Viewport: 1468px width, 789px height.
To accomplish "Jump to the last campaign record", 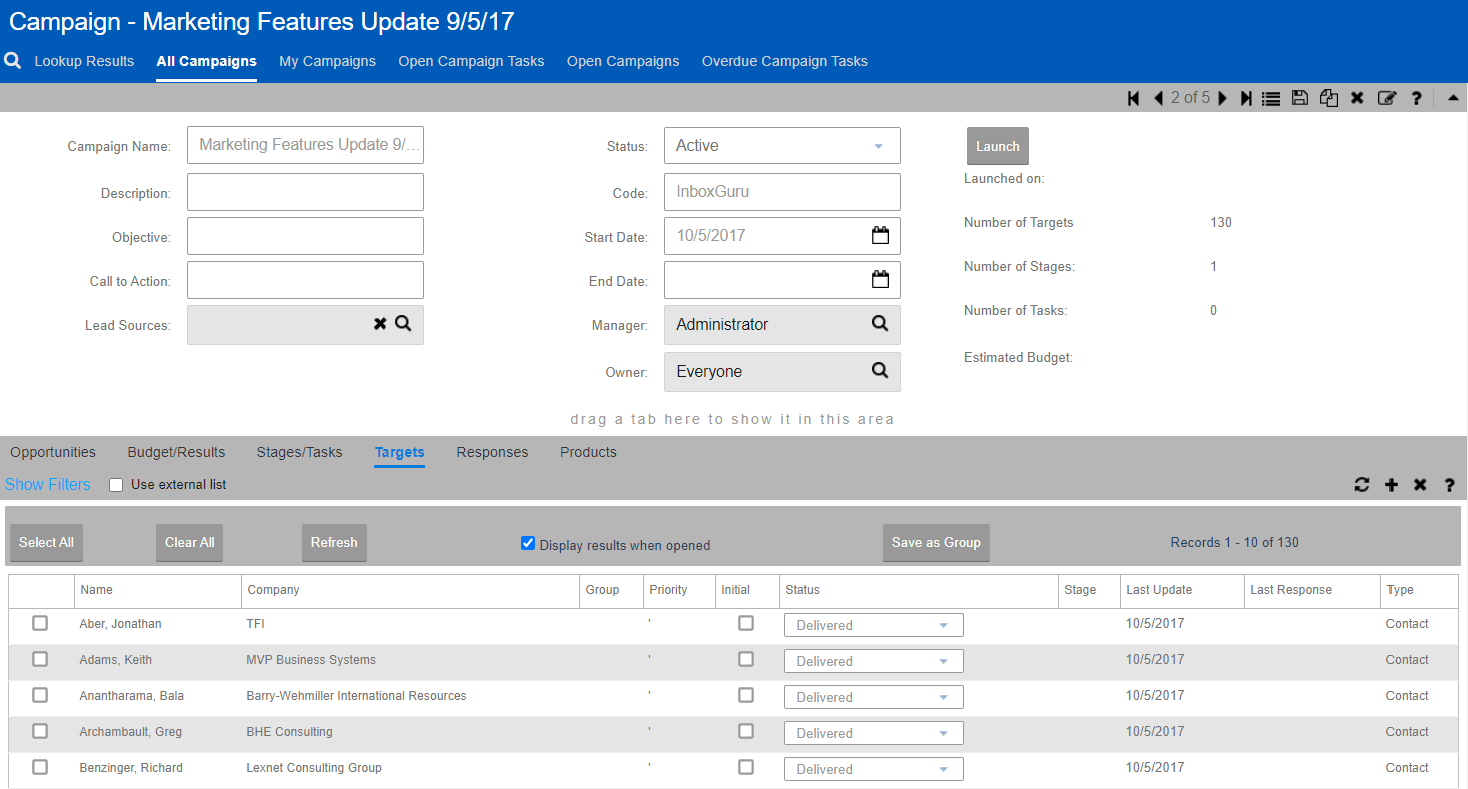I will click(x=1246, y=98).
